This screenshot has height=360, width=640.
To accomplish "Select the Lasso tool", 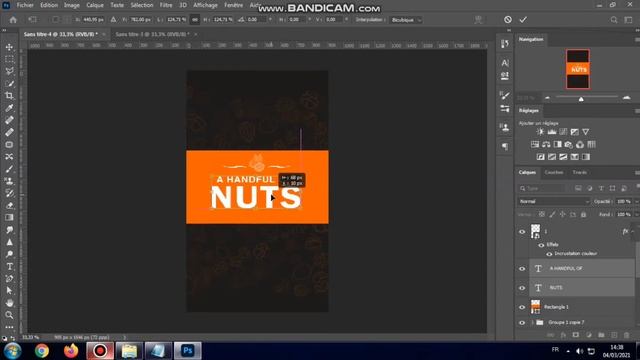I will [x=9, y=71].
